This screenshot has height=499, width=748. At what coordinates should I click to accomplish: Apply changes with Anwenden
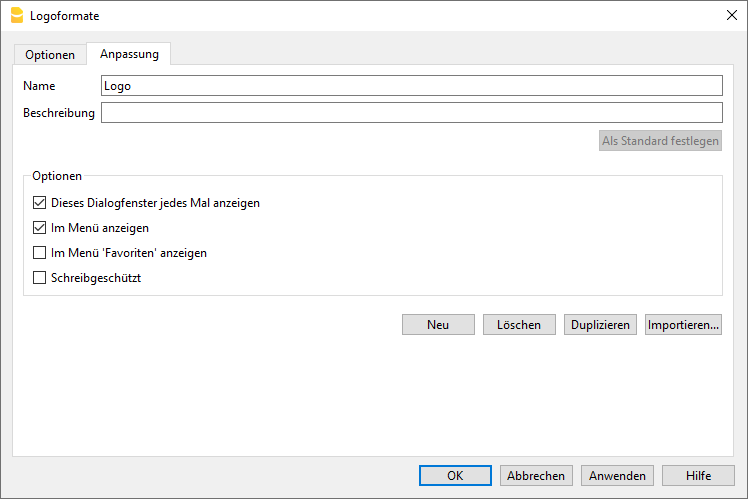pyautogui.click(x=618, y=476)
